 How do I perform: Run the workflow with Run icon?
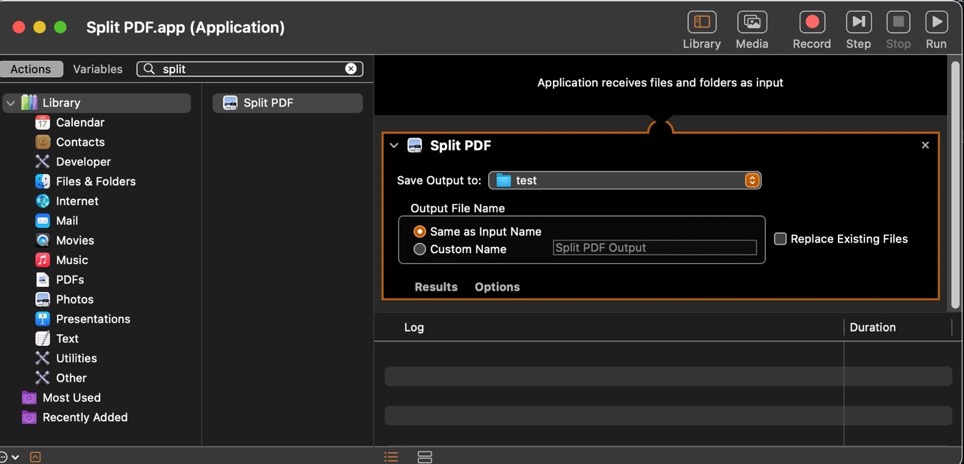tap(936, 23)
